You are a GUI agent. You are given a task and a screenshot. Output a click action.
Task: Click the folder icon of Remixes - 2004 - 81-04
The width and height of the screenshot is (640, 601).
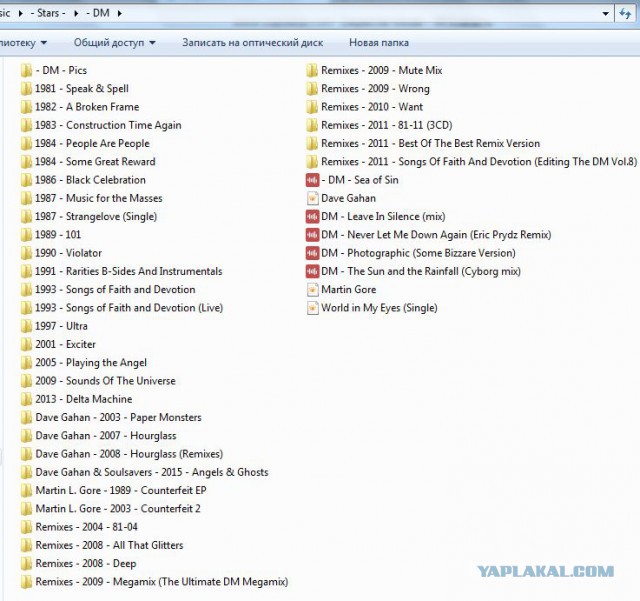coord(26,527)
